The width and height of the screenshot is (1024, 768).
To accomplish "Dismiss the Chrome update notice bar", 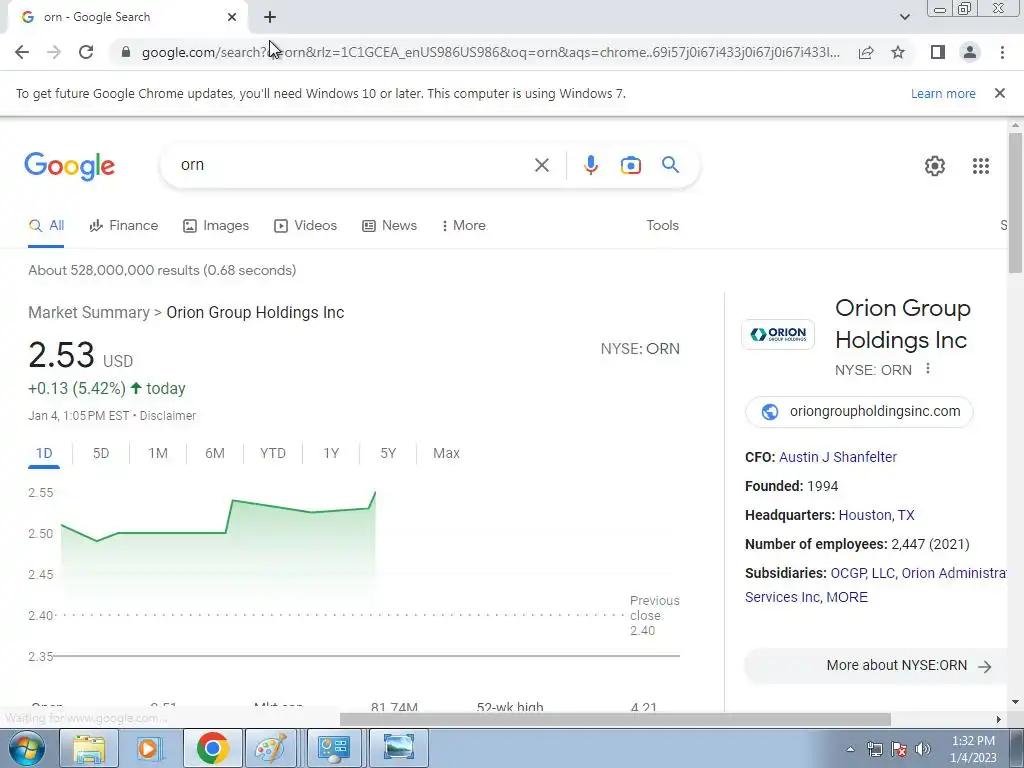I will pos(999,93).
